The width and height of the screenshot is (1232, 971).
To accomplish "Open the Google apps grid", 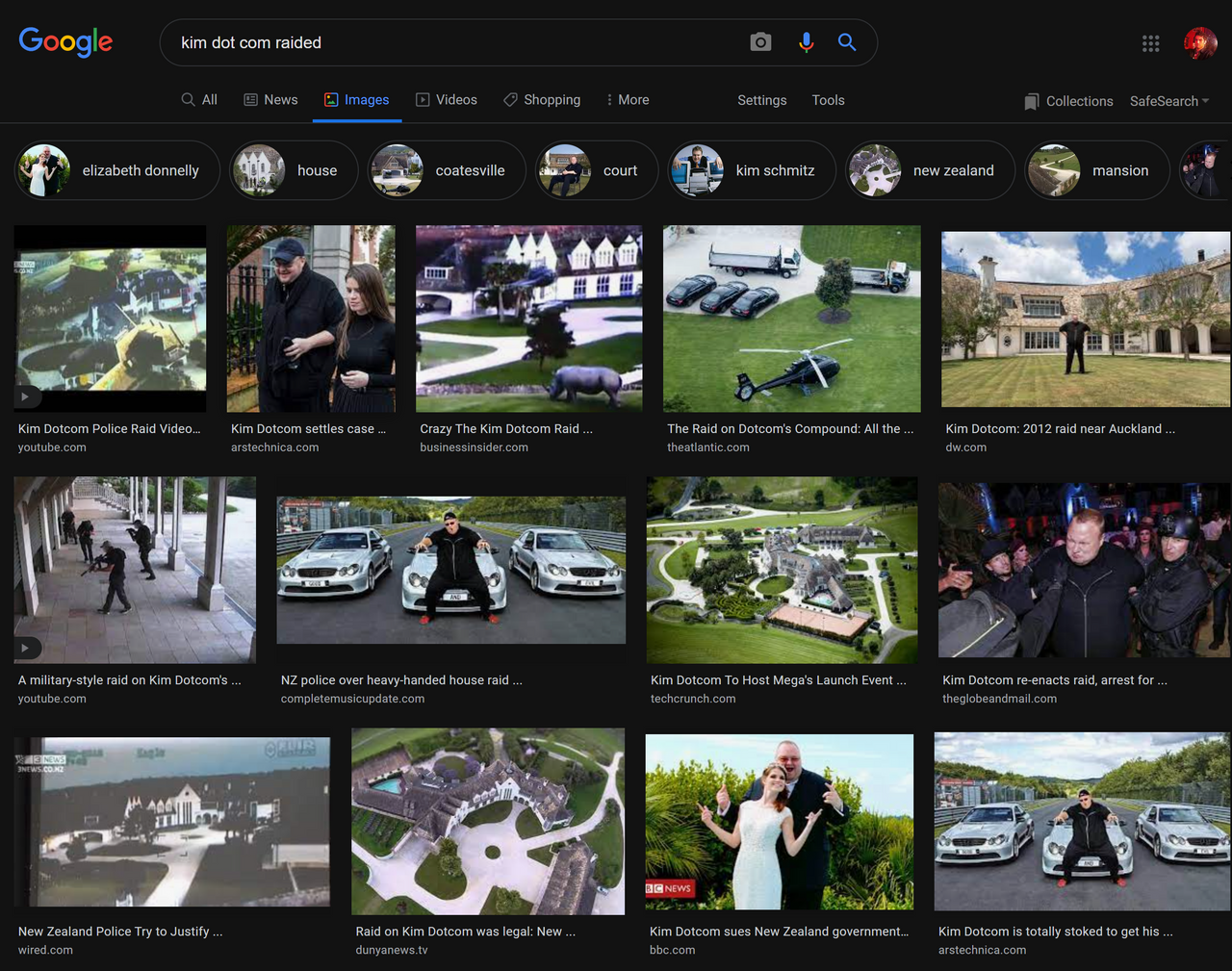I will tap(1150, 43).
